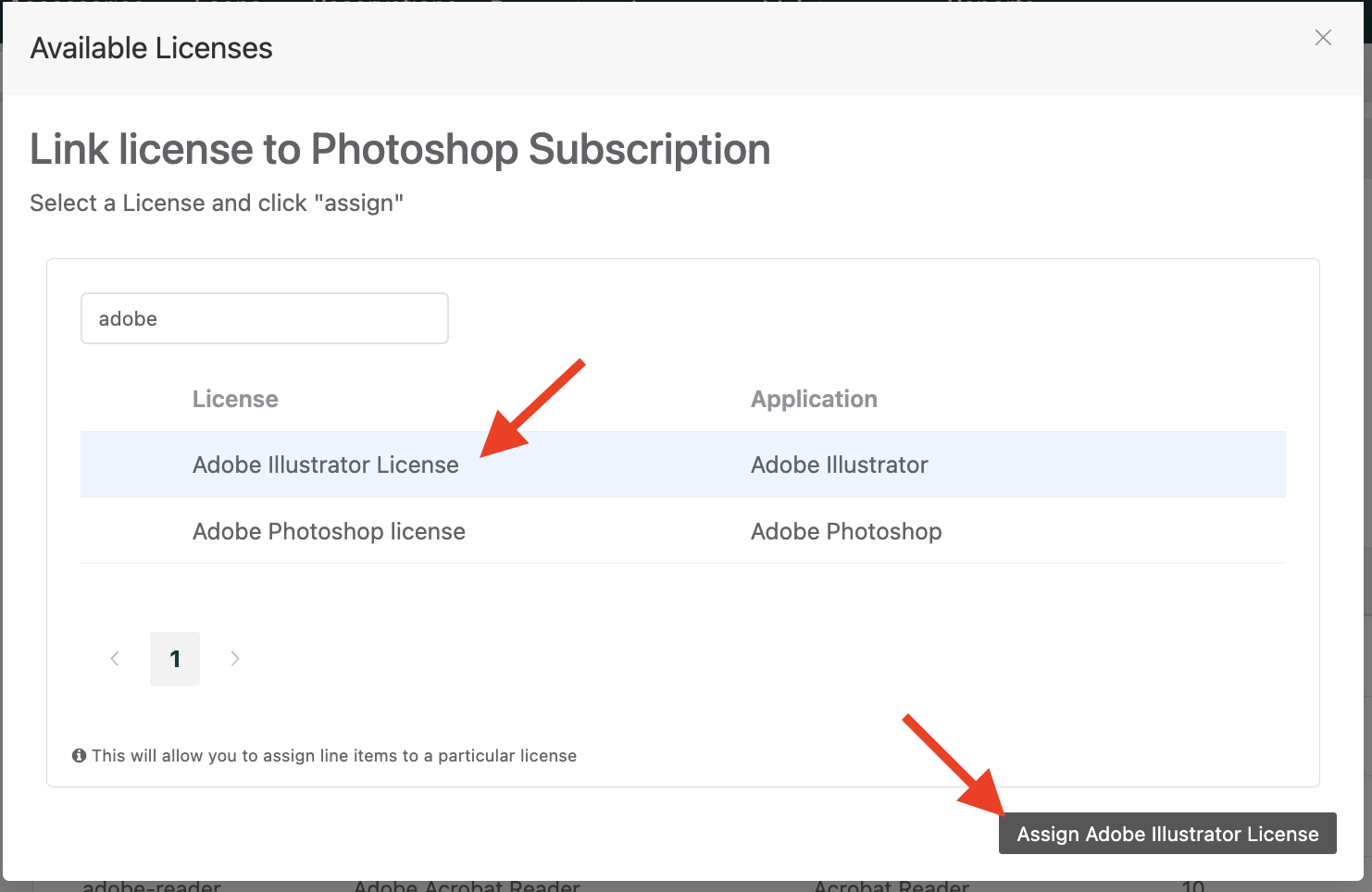Click Adobe Acrobat Reader in the background table
The image size is (1372, 892).
467,886
